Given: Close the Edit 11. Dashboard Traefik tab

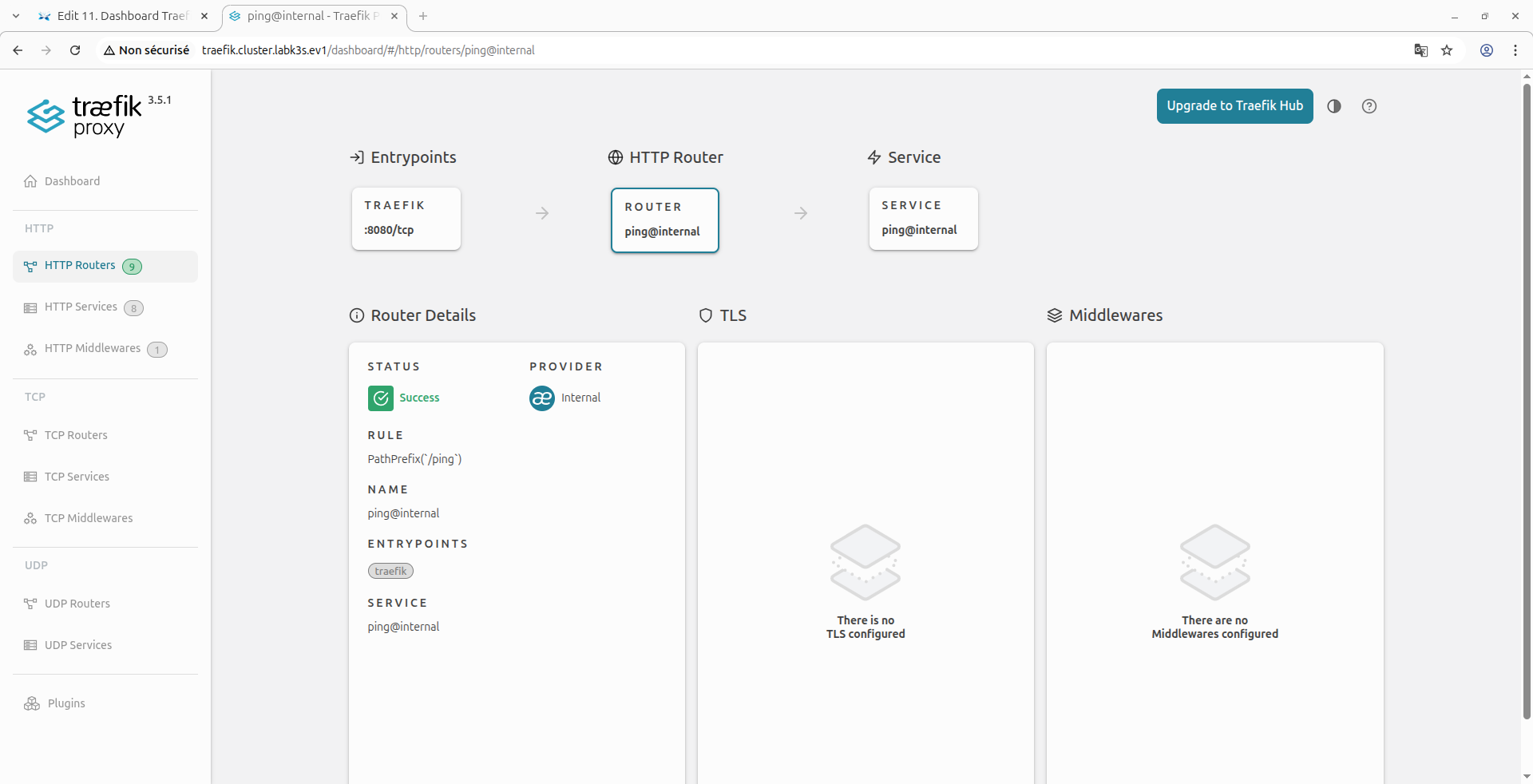Looking at the screenshot, I should 204,16.
